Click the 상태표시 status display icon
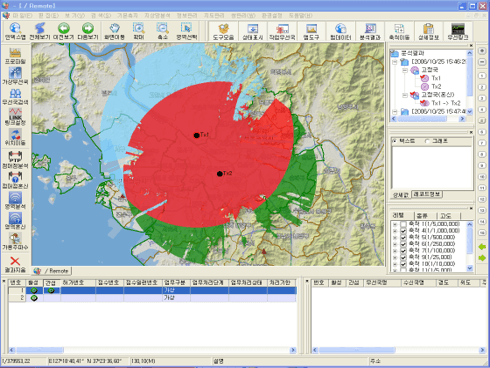The height and width of the screenshot is (368, 490). (x=252, y=32)
